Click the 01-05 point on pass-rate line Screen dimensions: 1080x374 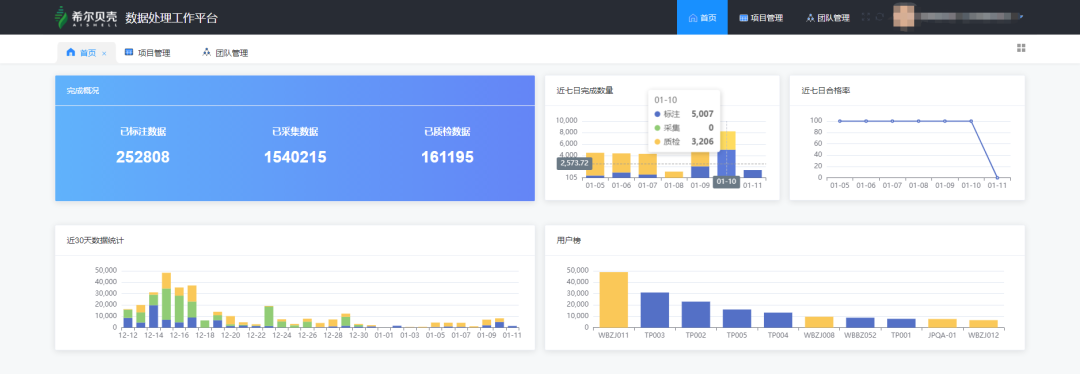point(840,121)
